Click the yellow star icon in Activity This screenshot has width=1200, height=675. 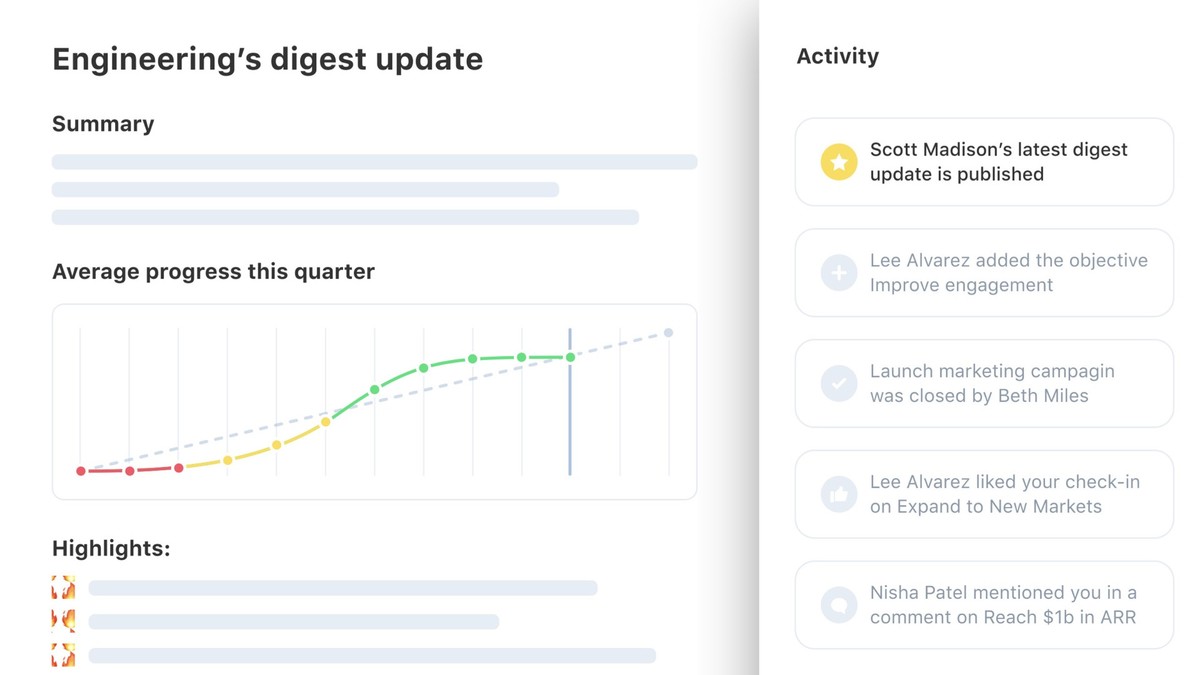point(839,162)
